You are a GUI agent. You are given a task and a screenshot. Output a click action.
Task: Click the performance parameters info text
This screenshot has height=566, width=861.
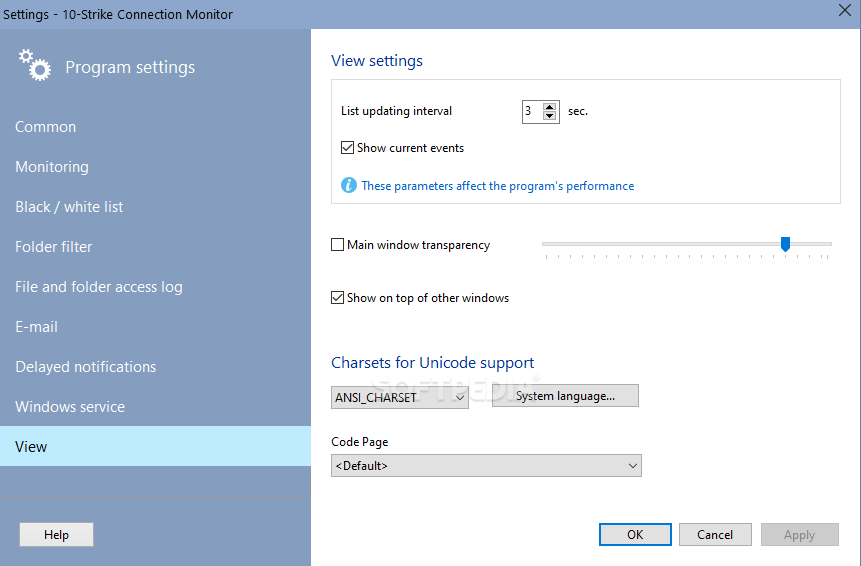pos(497,186)
